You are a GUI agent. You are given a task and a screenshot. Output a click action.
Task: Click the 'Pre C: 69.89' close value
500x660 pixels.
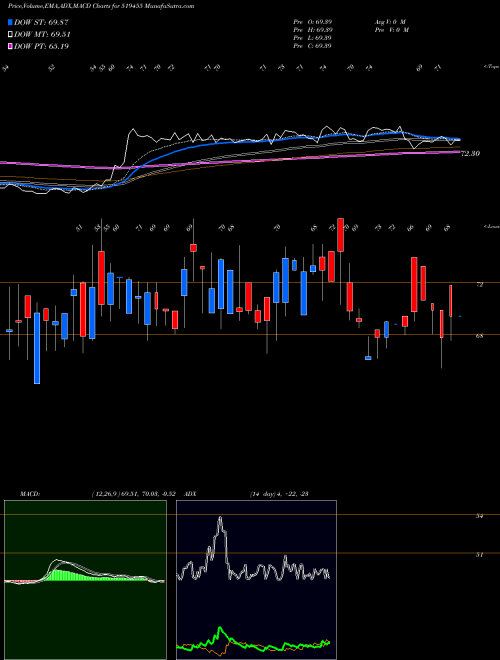[x=313, y=46]
